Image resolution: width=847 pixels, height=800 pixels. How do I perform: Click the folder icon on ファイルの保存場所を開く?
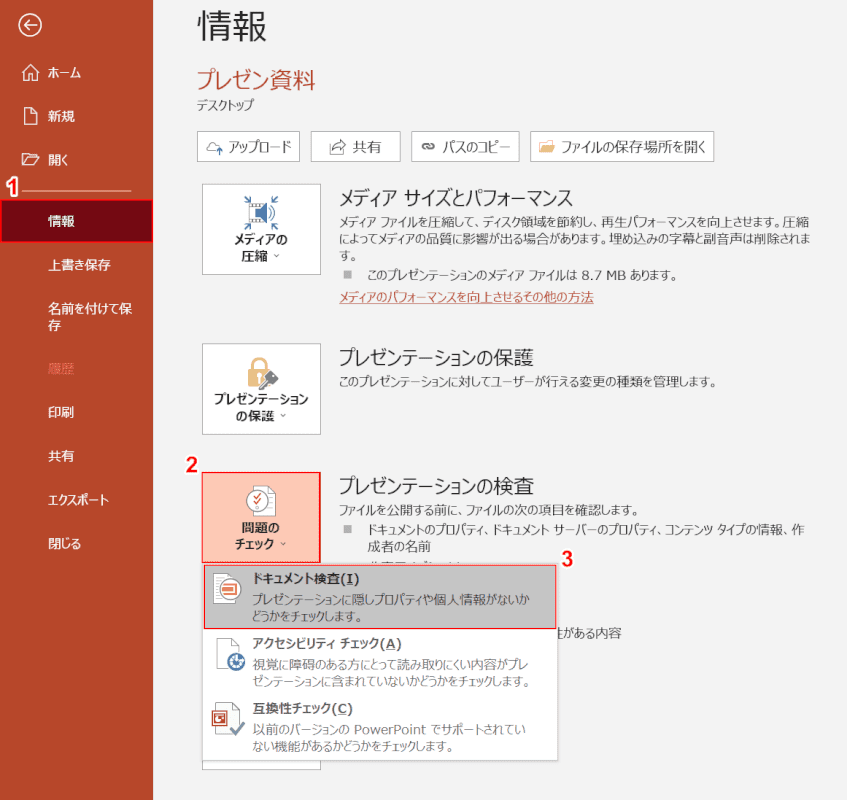coord(546,146)
